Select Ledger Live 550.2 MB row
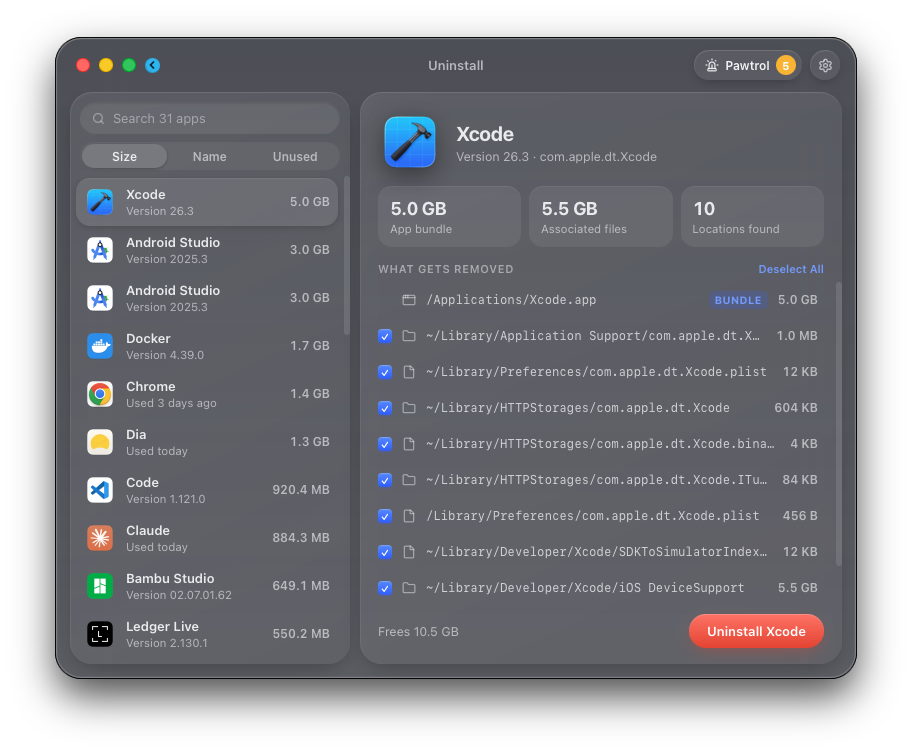The image size is (912, 752). 207,634
